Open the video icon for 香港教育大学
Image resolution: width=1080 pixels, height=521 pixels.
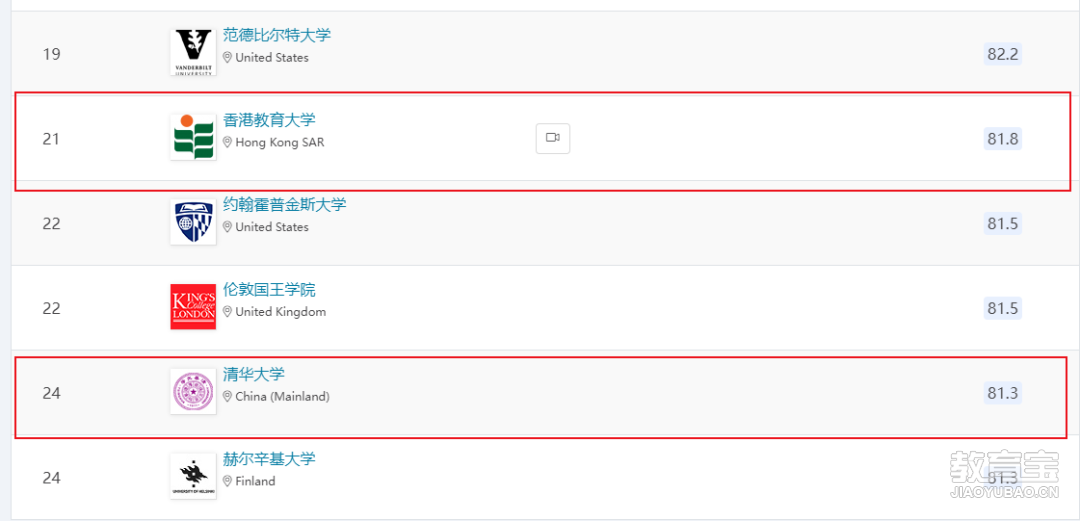coord(552,138)
